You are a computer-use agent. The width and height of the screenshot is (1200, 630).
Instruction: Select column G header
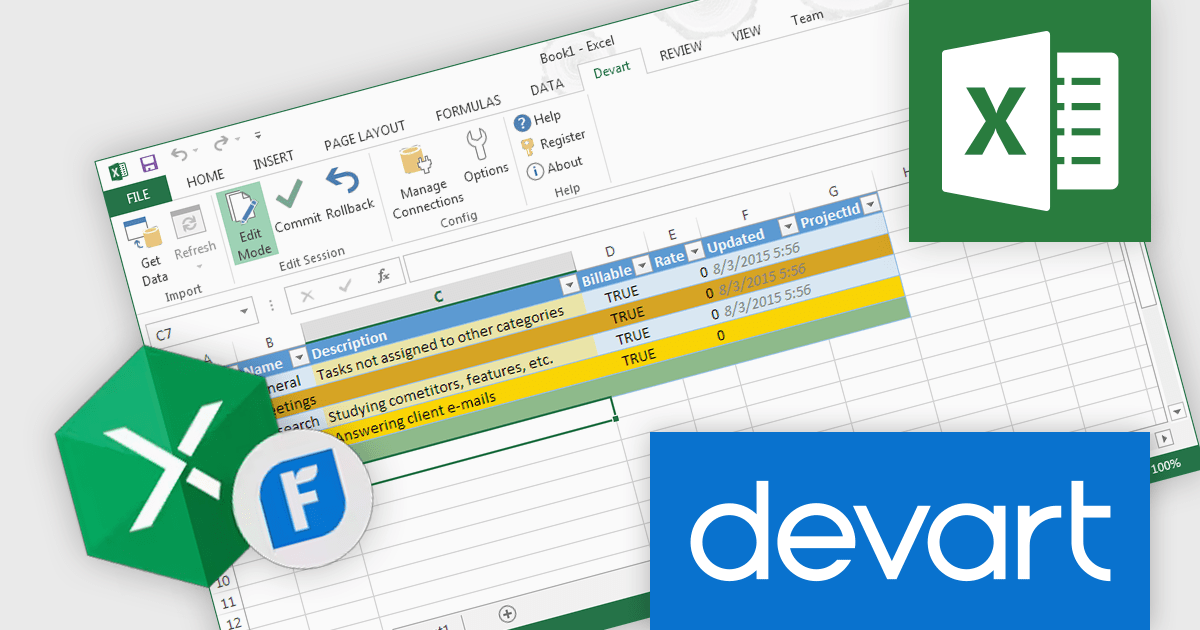click(x=834, y=190)
